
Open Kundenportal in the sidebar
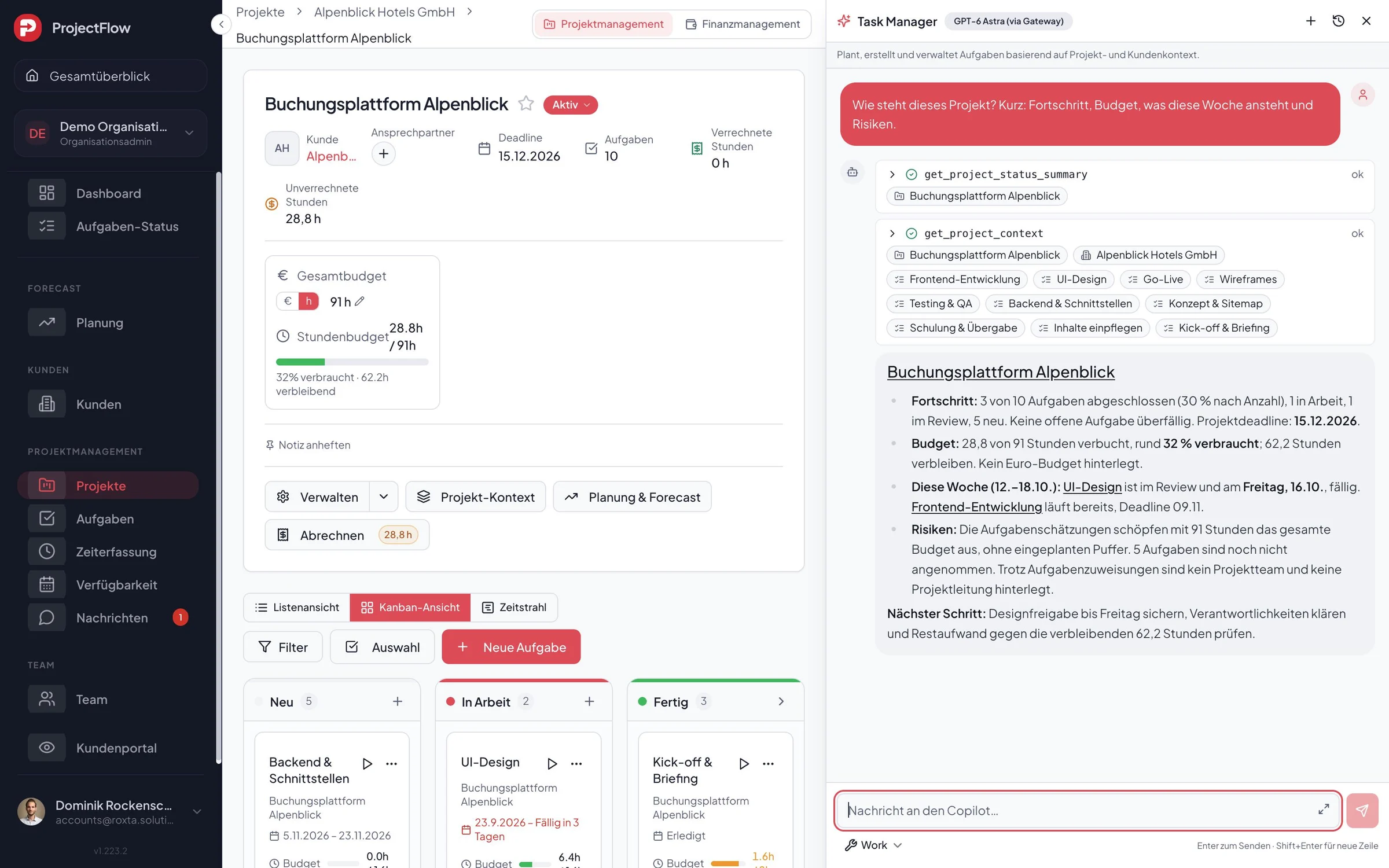pos(108,748)
